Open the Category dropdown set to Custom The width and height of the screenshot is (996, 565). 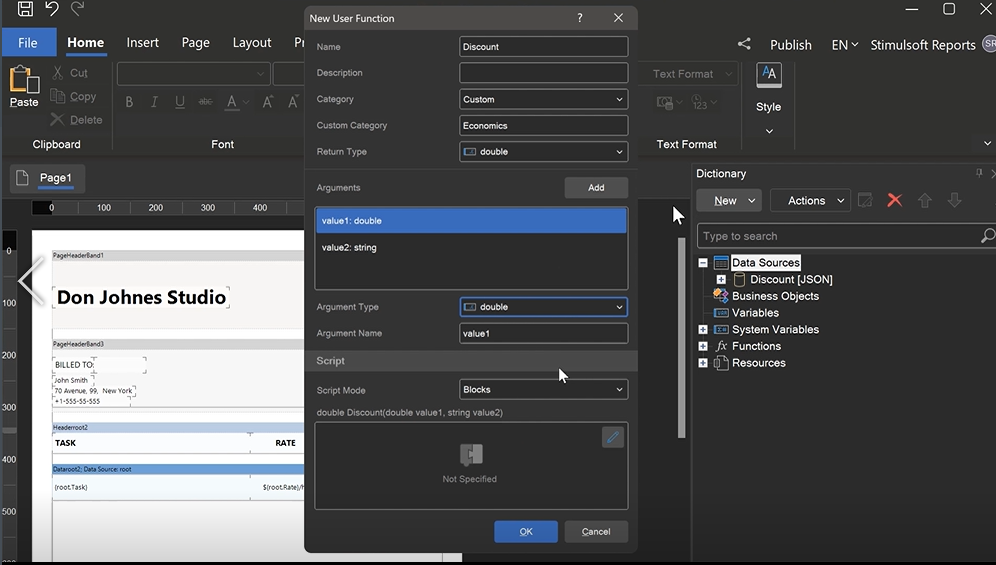point(543,99)
